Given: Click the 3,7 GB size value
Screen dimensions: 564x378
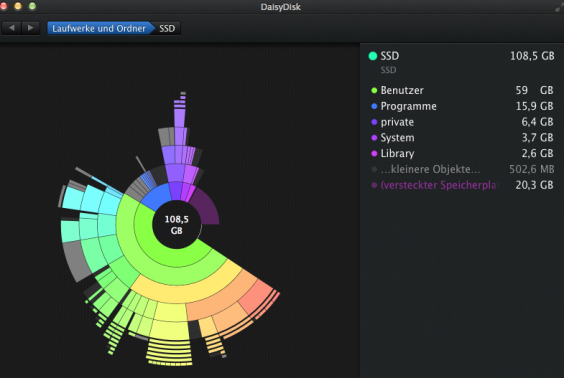Looking at the screenshot, I should click(x=537, y=138).
